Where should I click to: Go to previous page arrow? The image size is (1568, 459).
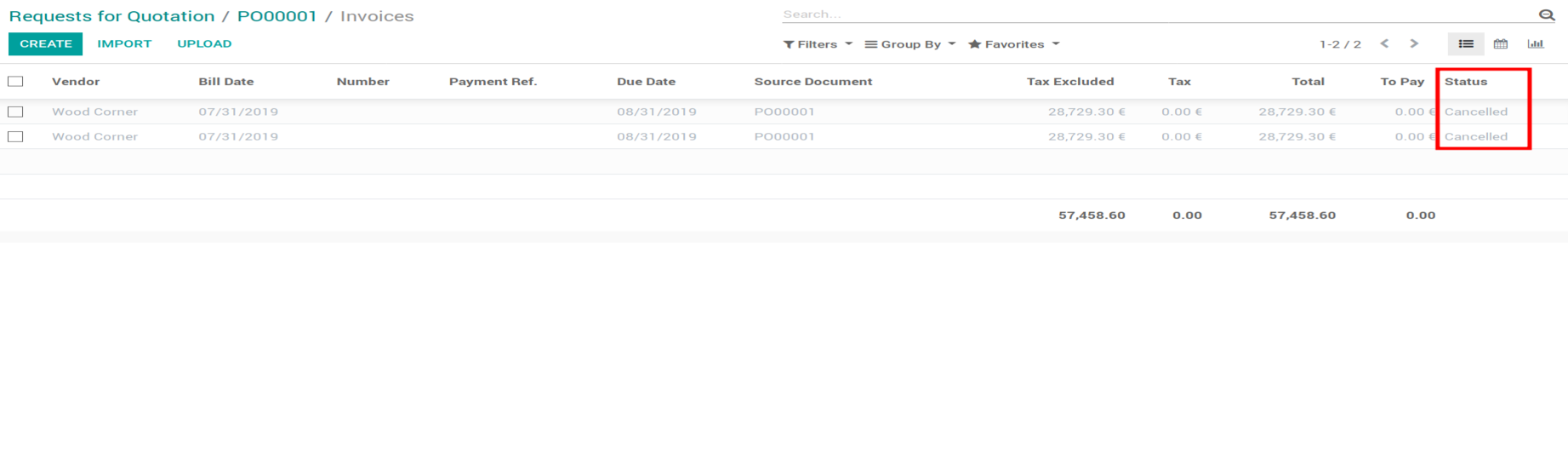tap(1384, 44)
